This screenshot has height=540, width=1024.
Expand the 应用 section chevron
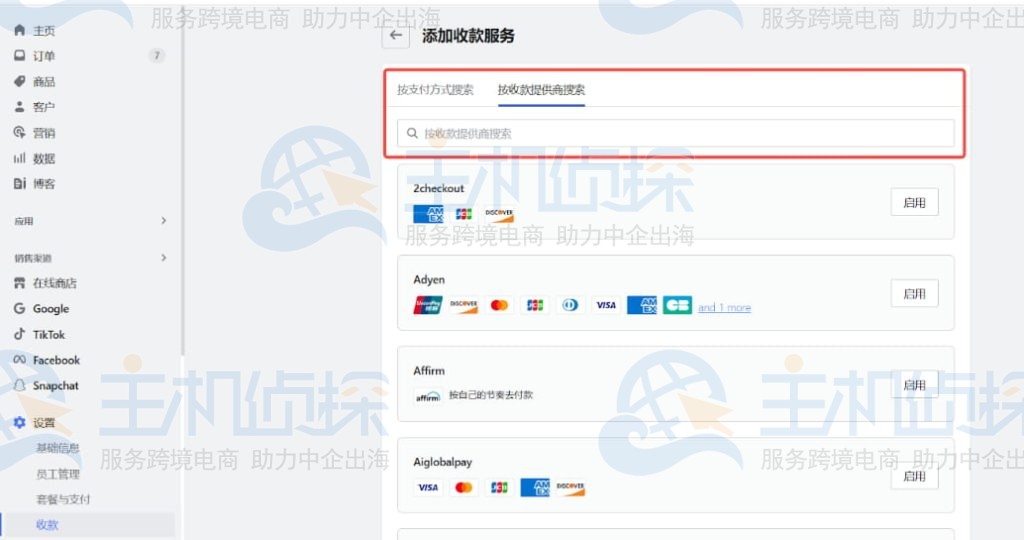(x=164, y=221)
